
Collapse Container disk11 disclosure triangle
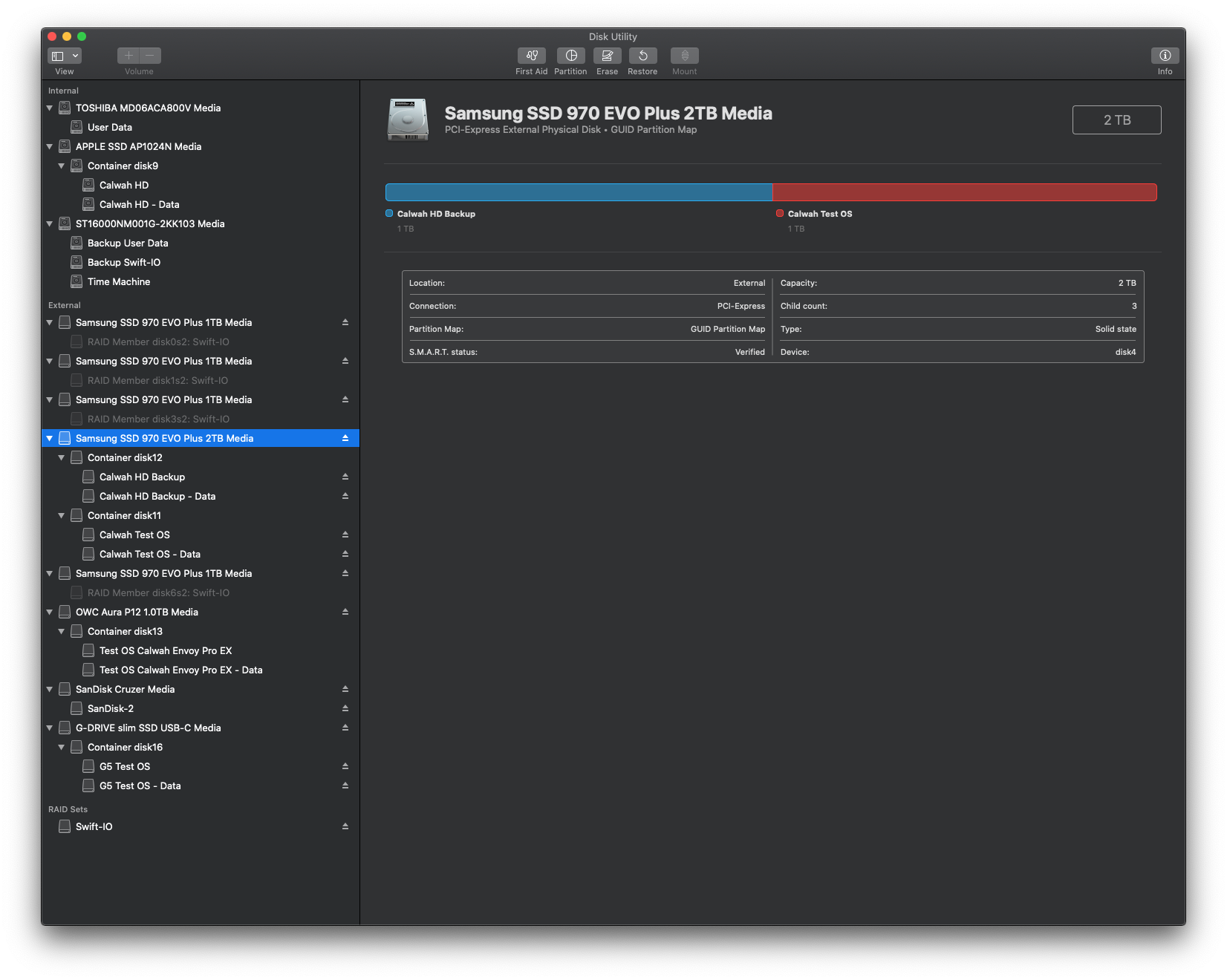coord(62,516)
